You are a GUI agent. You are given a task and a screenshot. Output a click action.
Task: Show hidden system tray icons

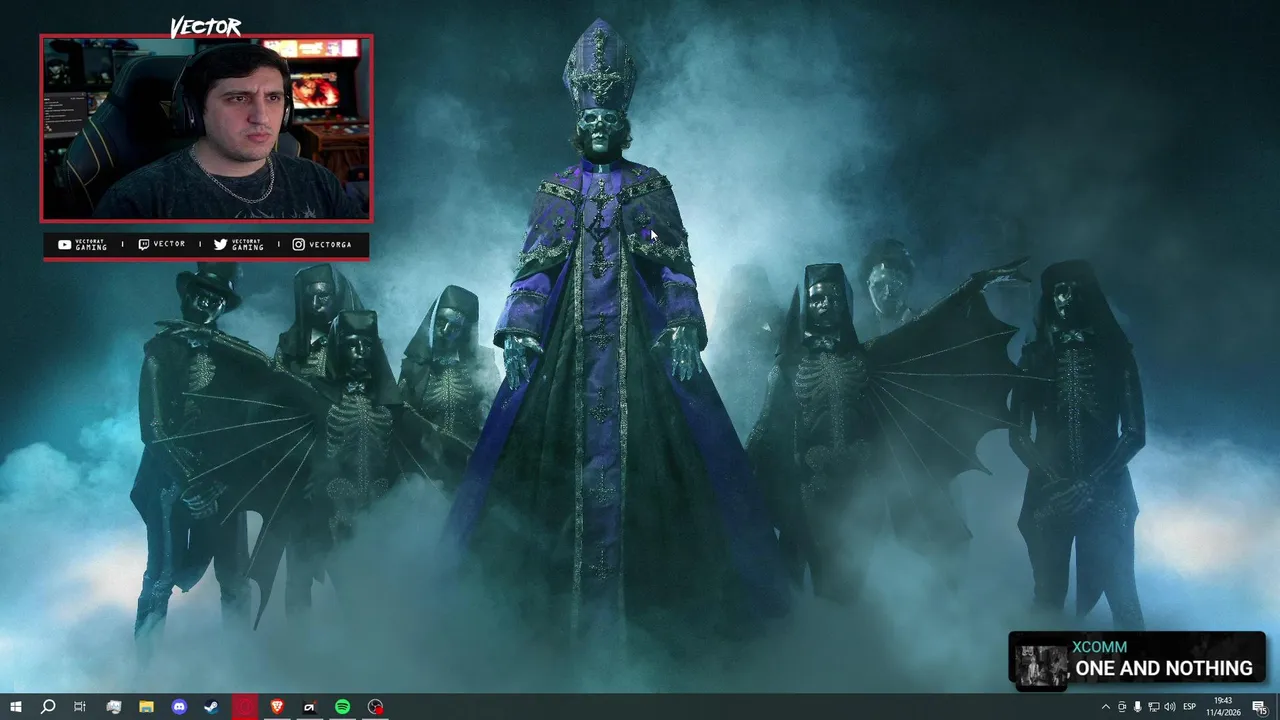click(x=1105, y=707)
